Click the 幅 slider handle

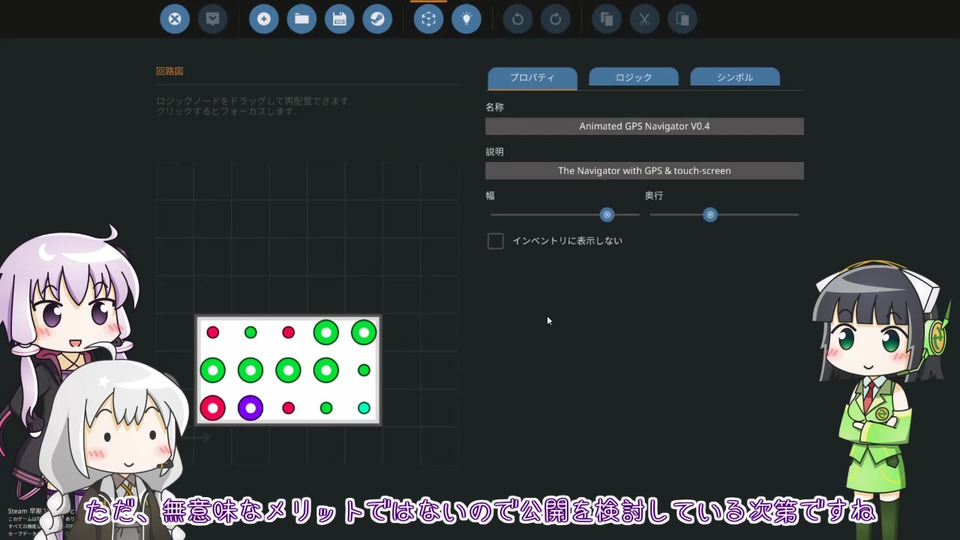coord(607,215)
